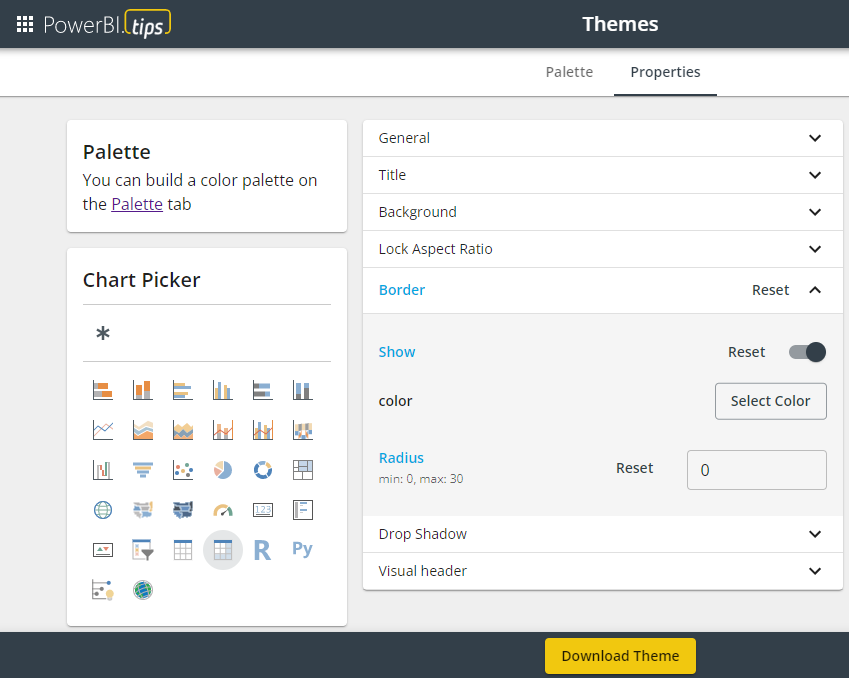Choose the clustered column chart icon
This screenshot has width=849, height=678.
223,390
